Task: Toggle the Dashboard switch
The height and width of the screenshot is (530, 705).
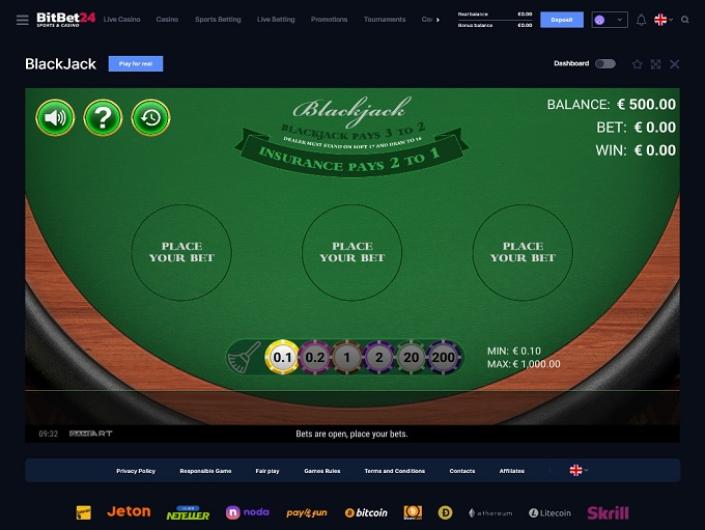Action: [605, 64]
